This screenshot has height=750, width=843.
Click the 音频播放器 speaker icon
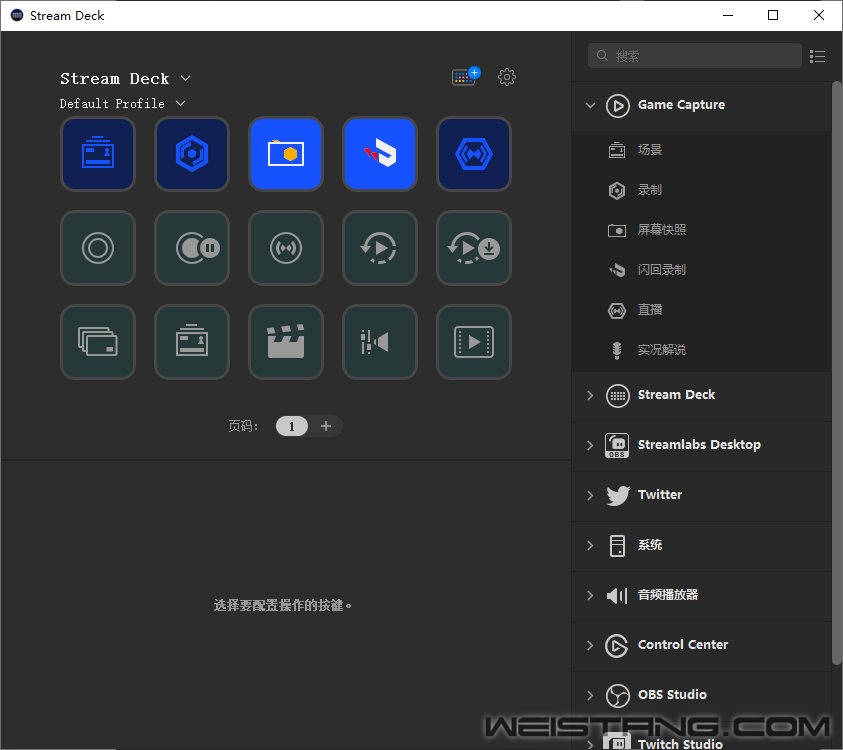coord(617,596)
